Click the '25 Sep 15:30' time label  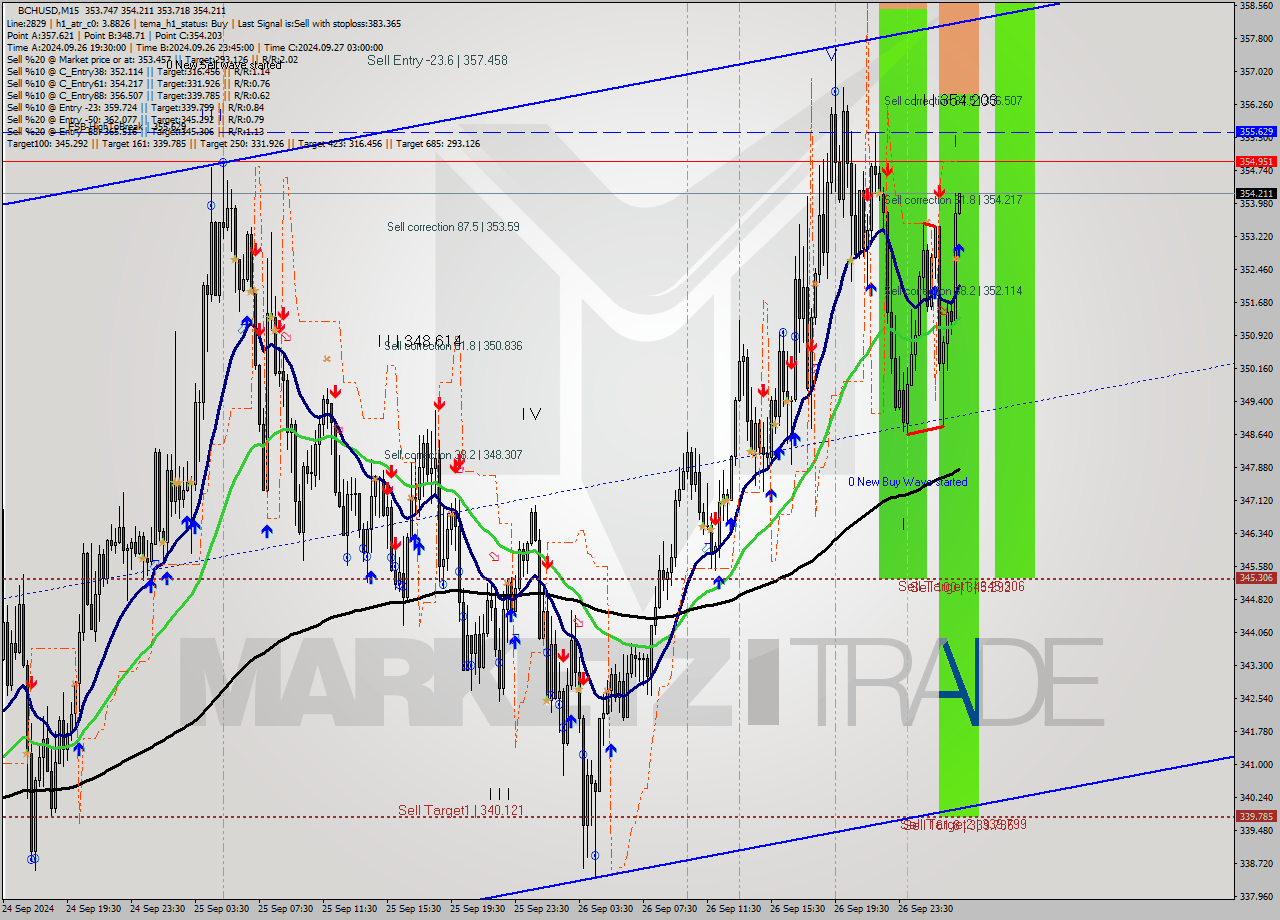[x=414, y=909]
